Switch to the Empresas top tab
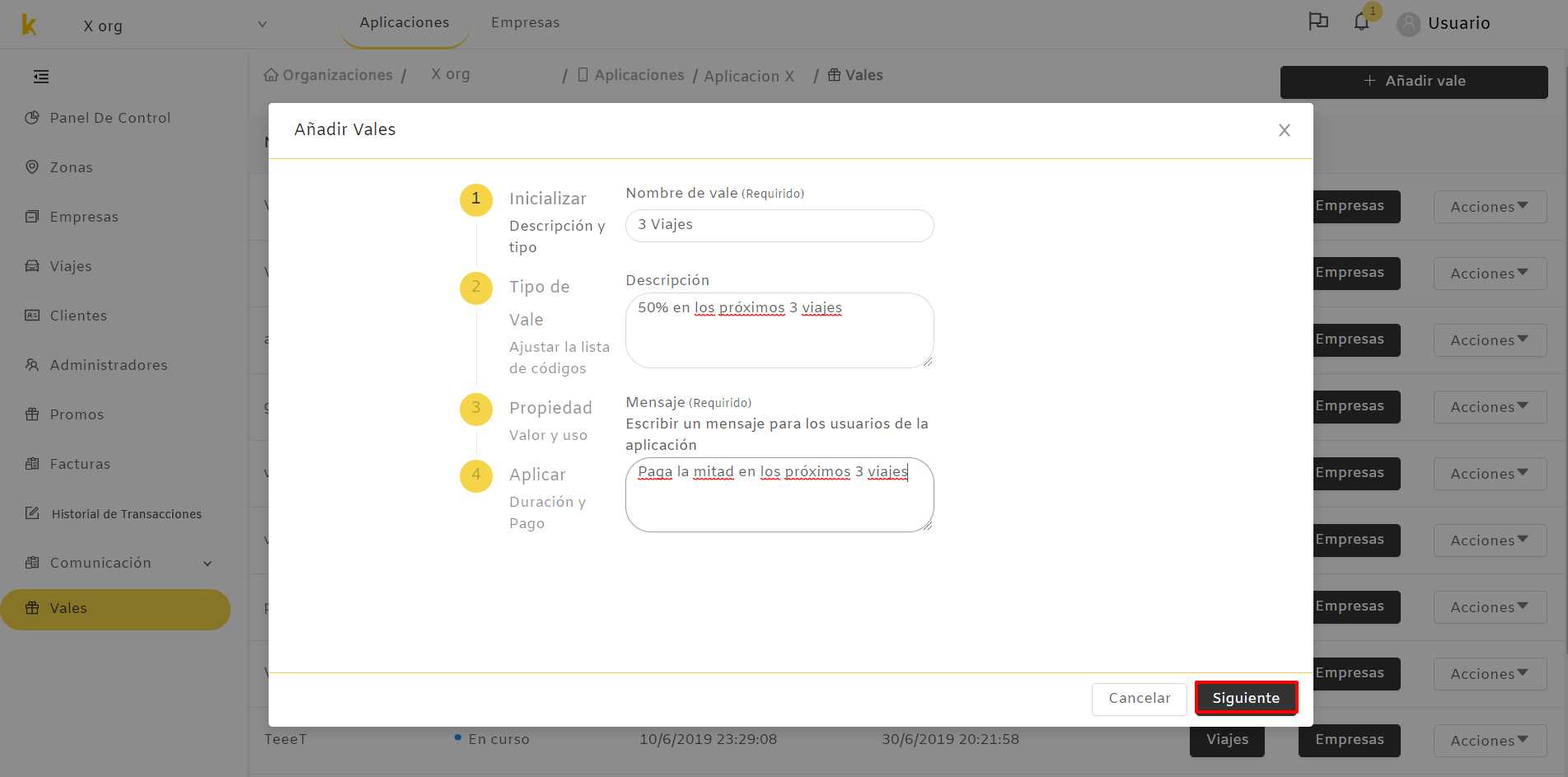The height and width of the screenshot is (777, 1568). (x=525, y=23)
